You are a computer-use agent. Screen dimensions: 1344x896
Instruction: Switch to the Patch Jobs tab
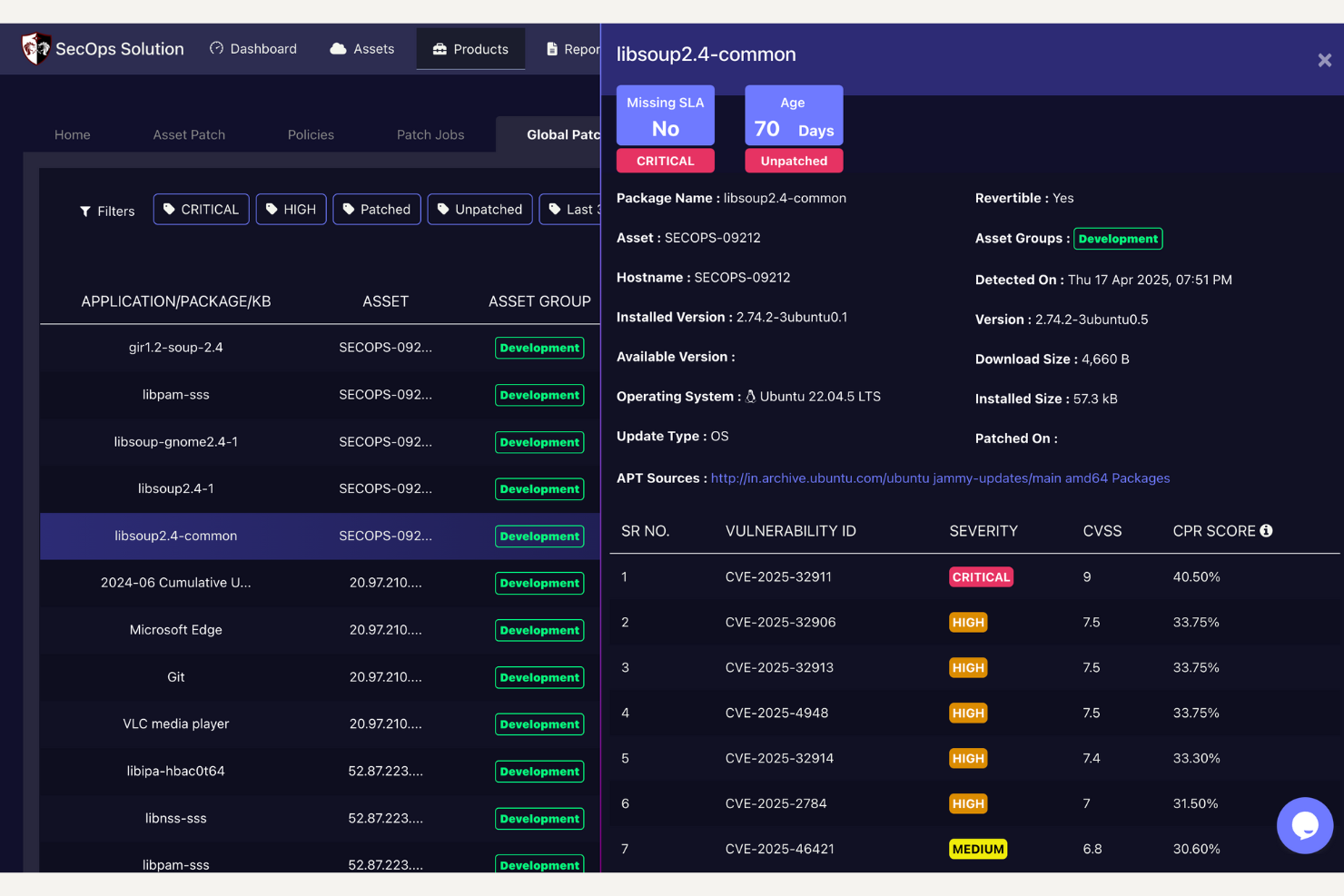430,134
